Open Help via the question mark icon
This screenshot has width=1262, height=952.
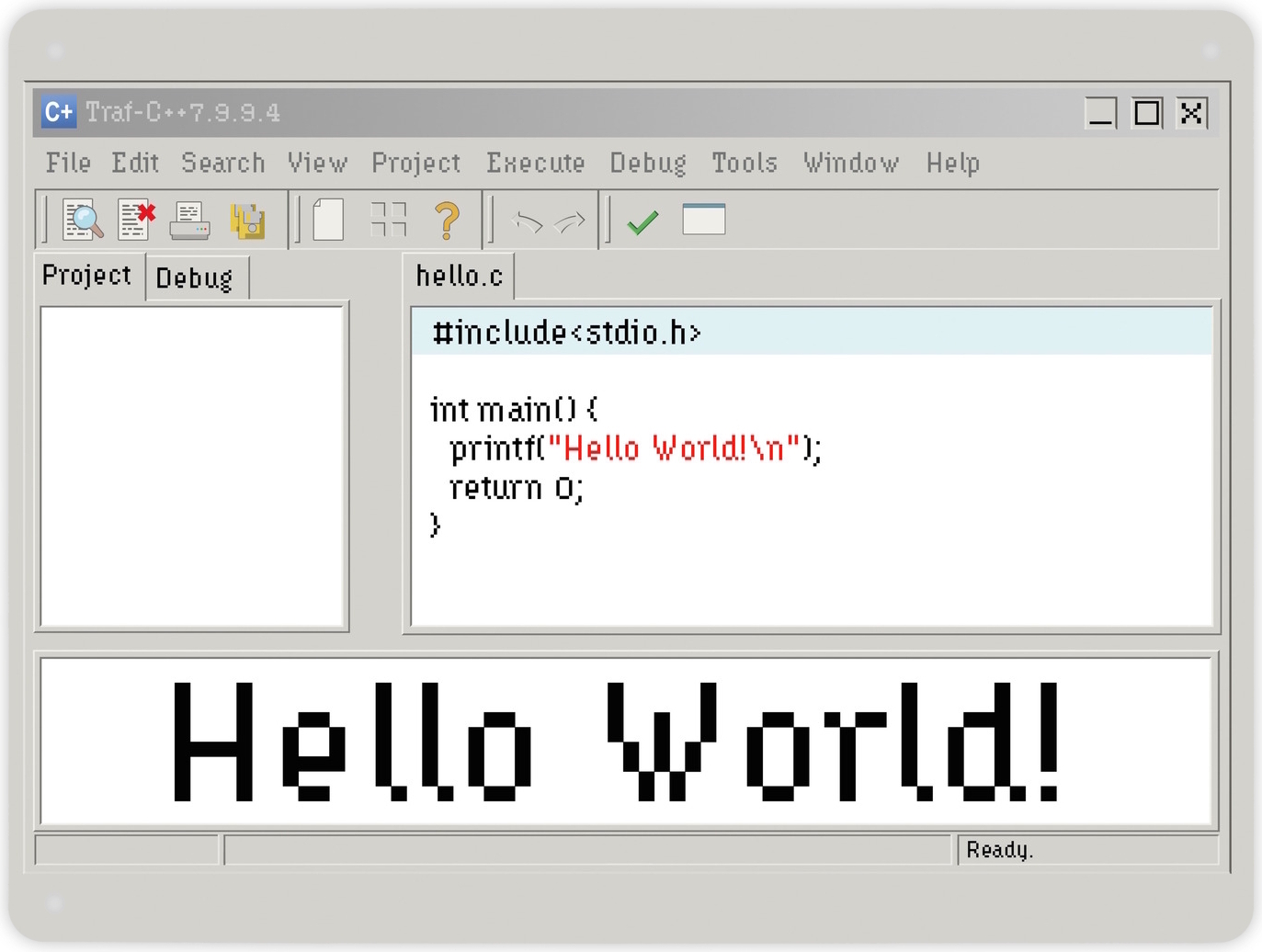click(448, 220)
